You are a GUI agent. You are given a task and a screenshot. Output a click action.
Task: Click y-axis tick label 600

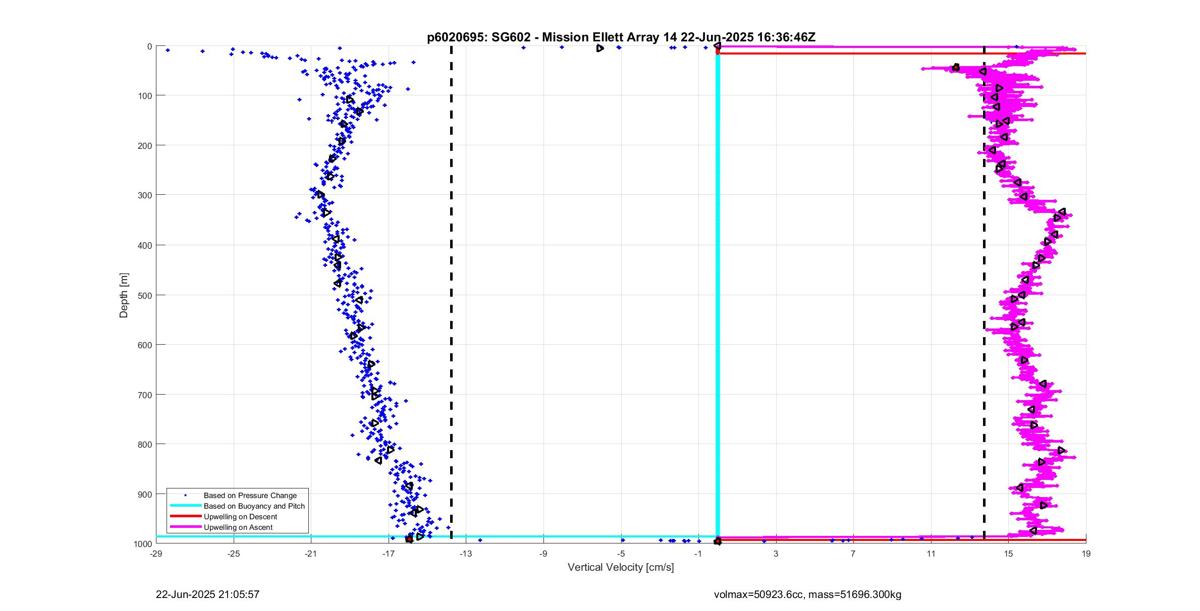click(x=144, y=345)
